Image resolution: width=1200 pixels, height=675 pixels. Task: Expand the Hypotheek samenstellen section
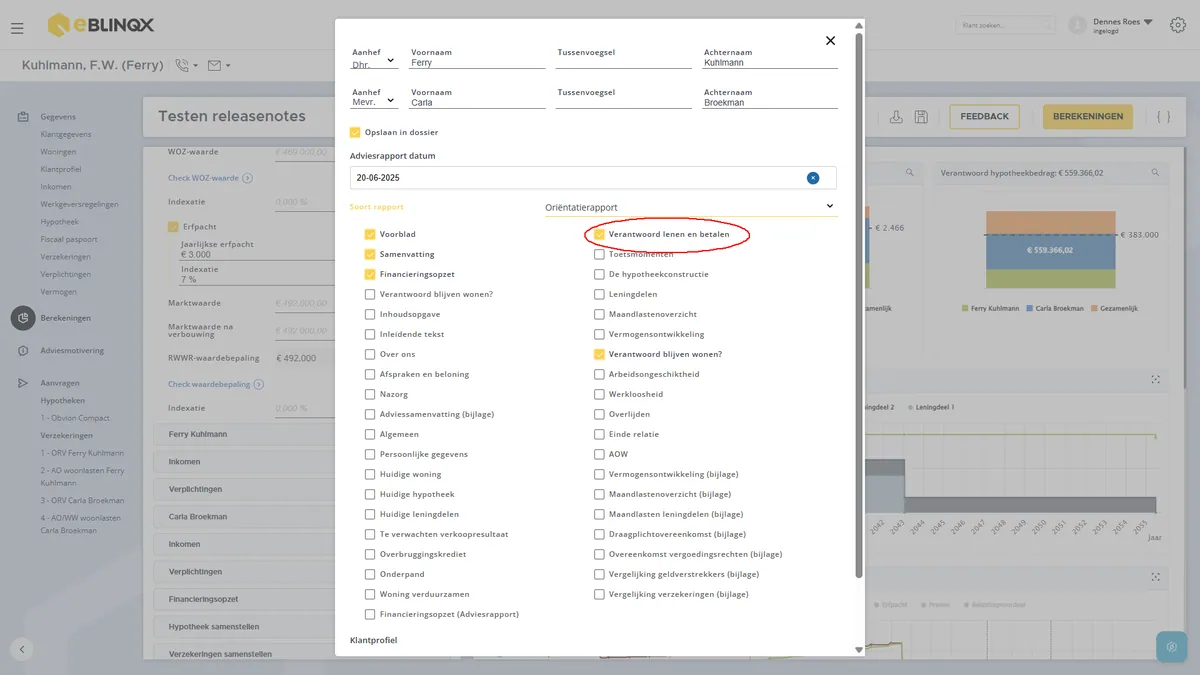pyautogui.click(x=245, y=626)
